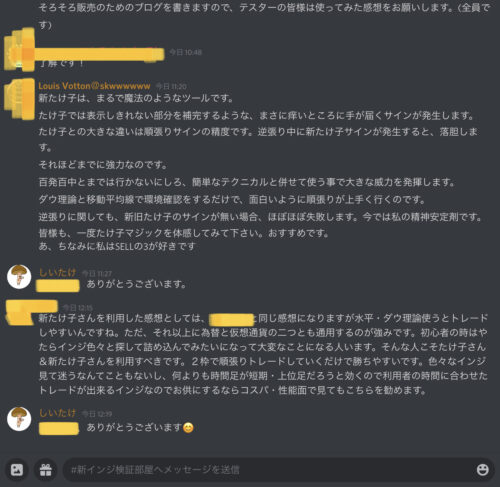Select the しいたけ username above 11:27 message
Viewport: 500px width, 487px height.
point(57,273)
